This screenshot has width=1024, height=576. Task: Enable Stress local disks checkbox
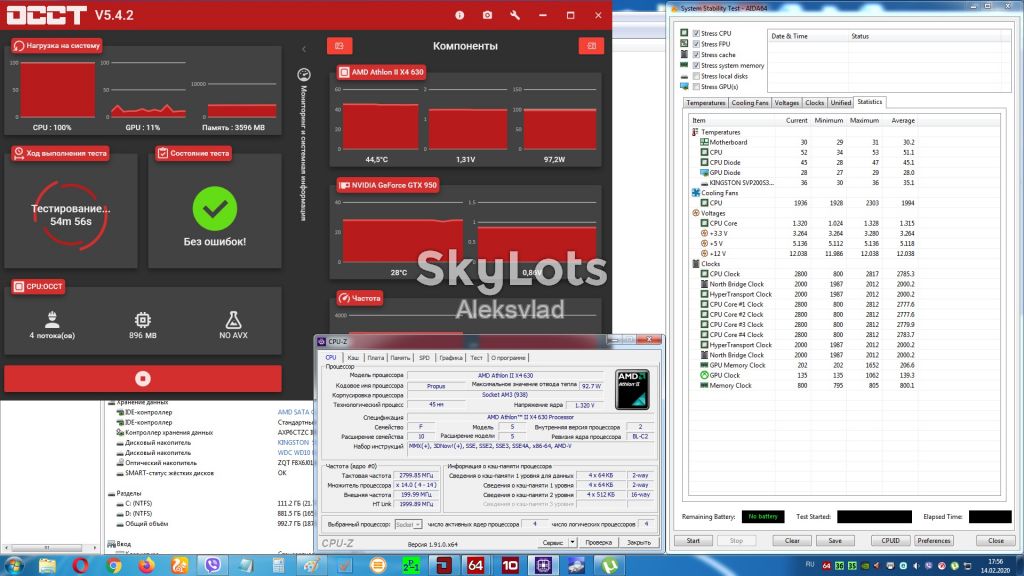[x=696, y=76]
